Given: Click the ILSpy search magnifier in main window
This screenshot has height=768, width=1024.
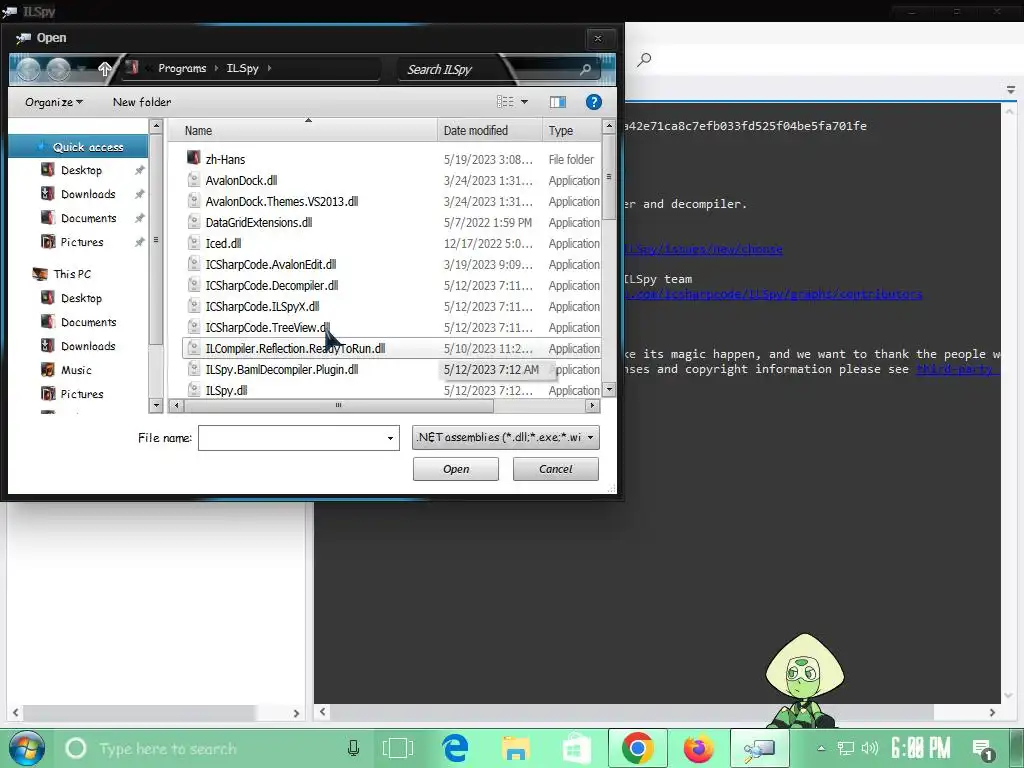Looking at the screenshot, I should 644,59.
